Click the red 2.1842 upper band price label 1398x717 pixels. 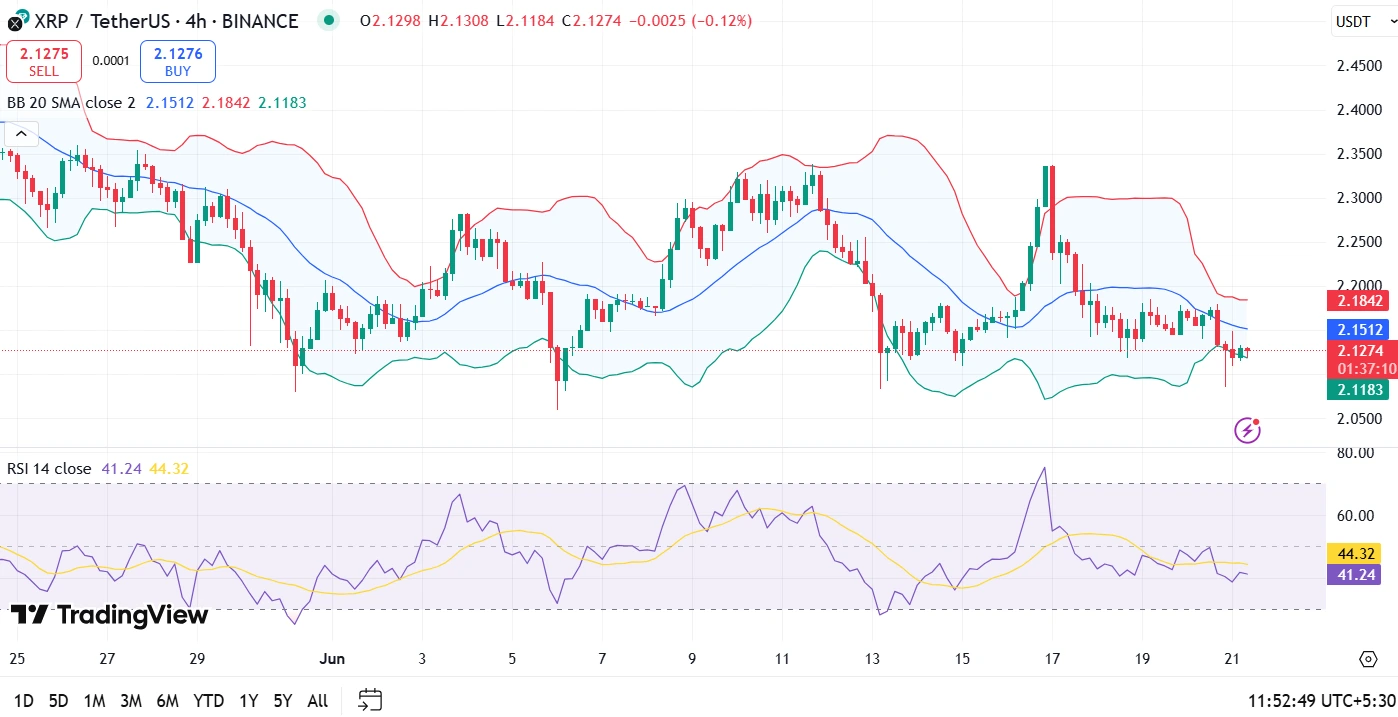click(1357, 300)
